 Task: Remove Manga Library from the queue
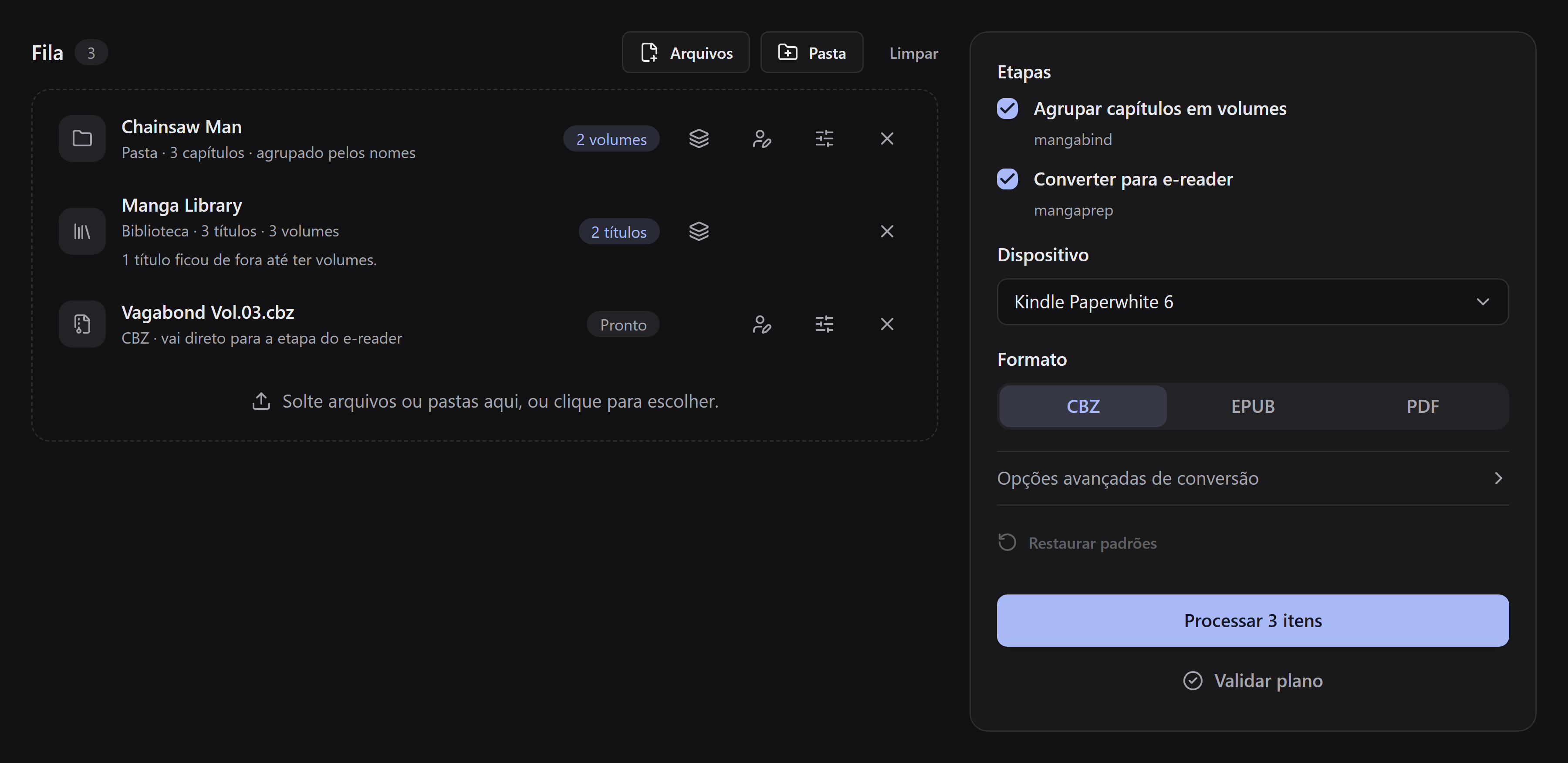click(x=887, y=231)
